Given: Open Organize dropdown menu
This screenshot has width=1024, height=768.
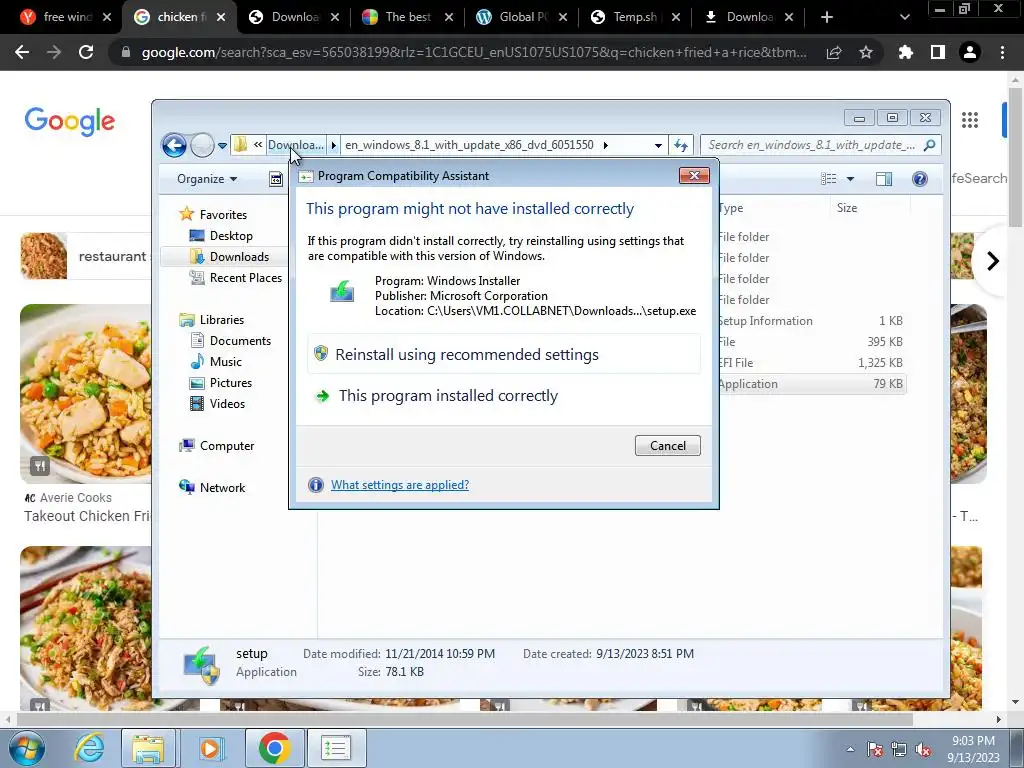Looking at the screenshot, I should [x=207, y=179].
